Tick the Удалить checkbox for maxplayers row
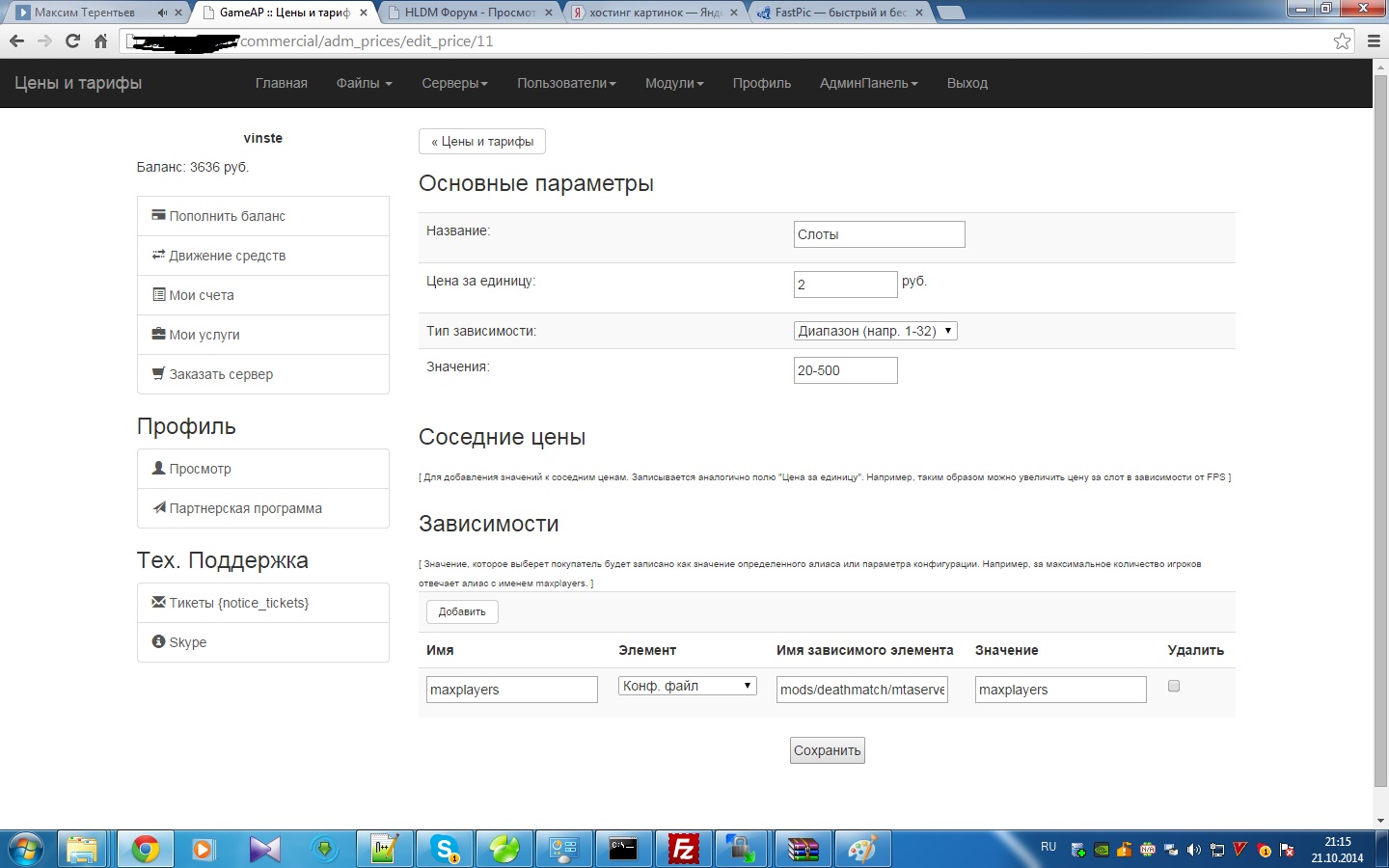Viewport: 1389px width, 868px height. pyautogui.click(x=1173, y=686)
